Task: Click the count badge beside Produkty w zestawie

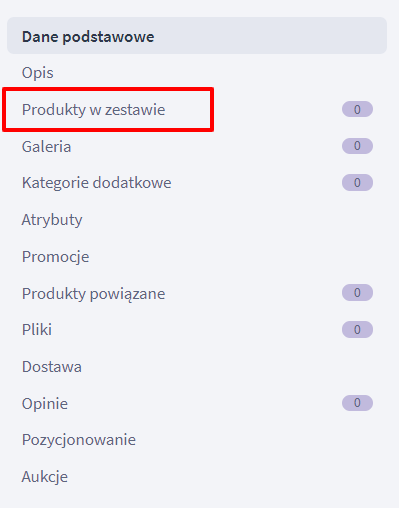Action: (x=357, y=109)
